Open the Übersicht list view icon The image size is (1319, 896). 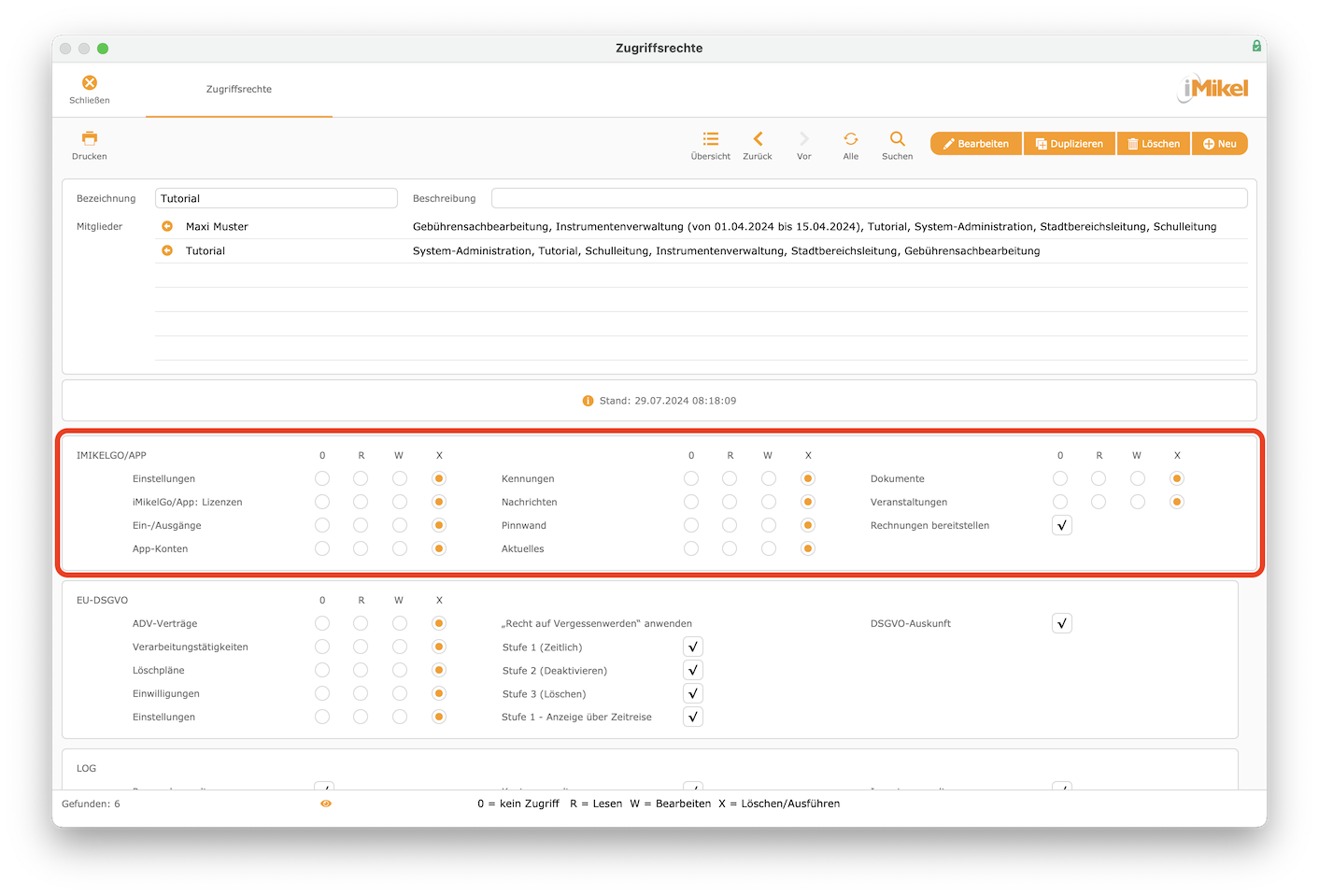pyautogui.click(x=711, y=138)
